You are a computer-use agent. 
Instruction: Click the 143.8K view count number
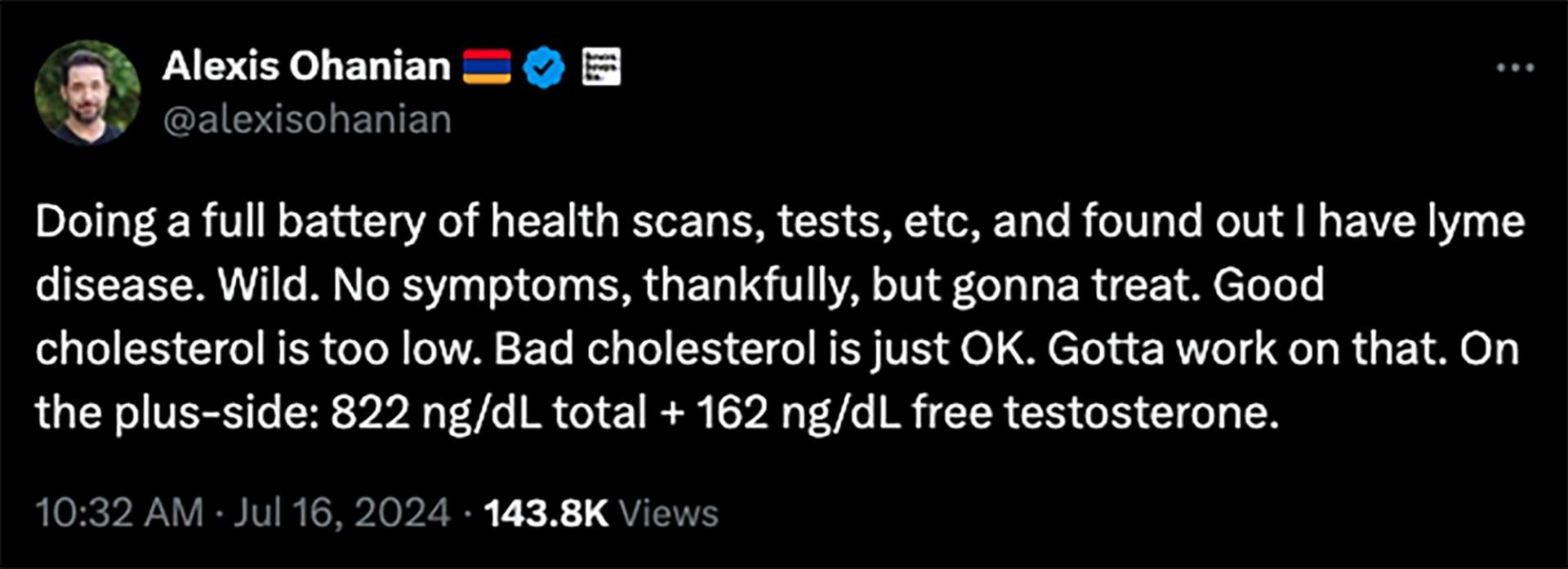(x=546, y=513)
